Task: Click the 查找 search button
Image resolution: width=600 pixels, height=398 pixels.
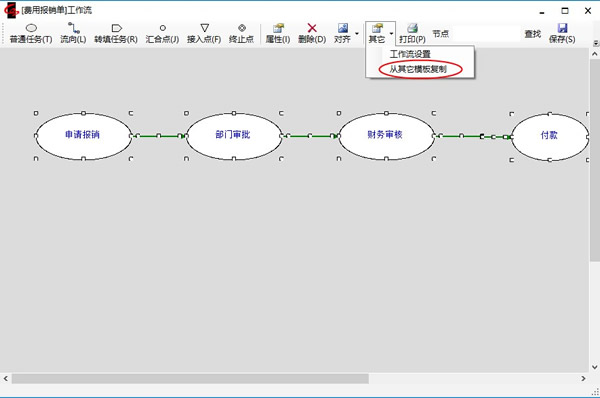Action: pyautogui.click(x=533, y=34)
